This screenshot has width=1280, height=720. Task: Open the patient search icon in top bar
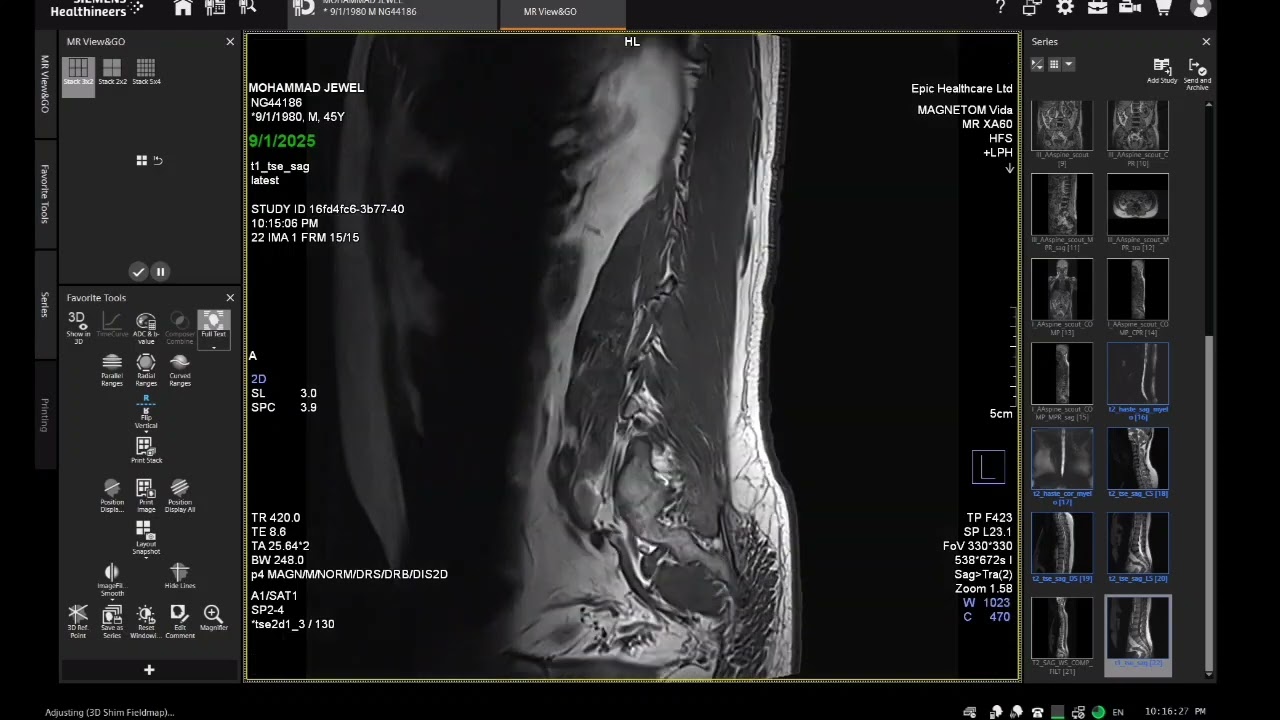247,8
